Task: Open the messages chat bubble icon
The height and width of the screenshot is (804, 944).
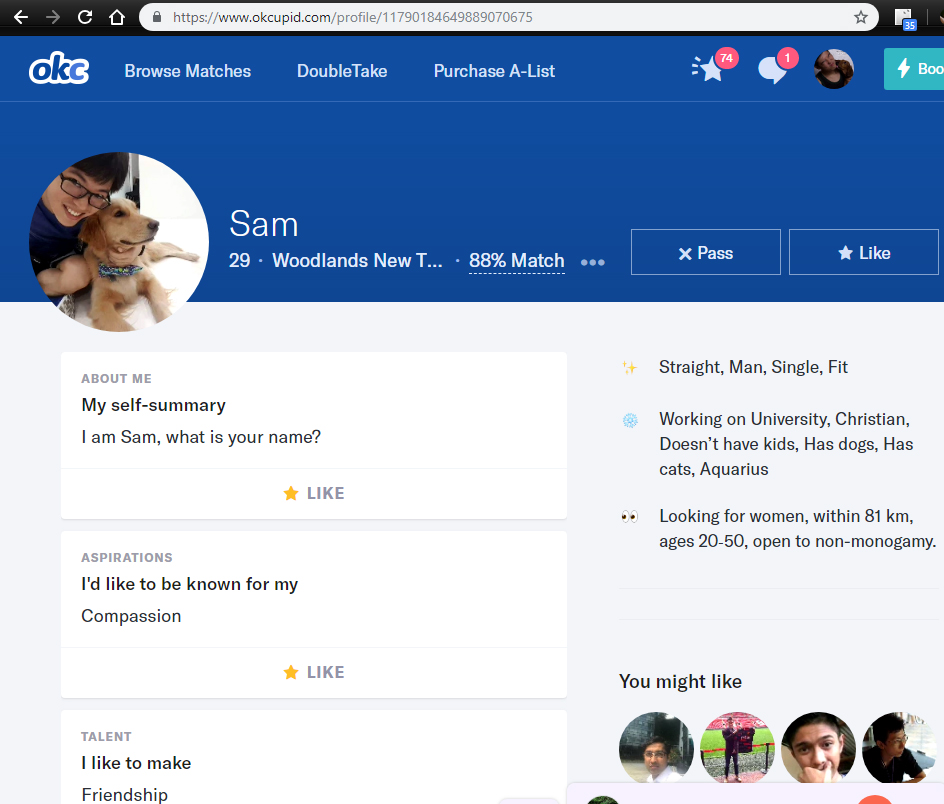Action: pyautogui.click(x=772, y=70)
